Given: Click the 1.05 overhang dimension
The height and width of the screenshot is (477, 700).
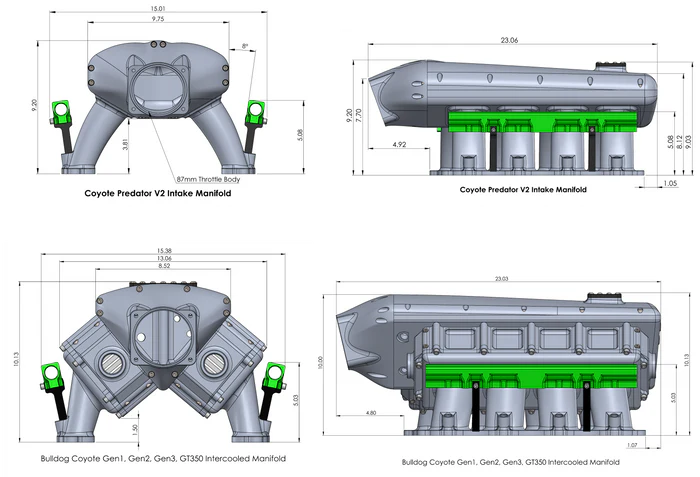Looking at the screenshot, I should (x=670, y=183).
